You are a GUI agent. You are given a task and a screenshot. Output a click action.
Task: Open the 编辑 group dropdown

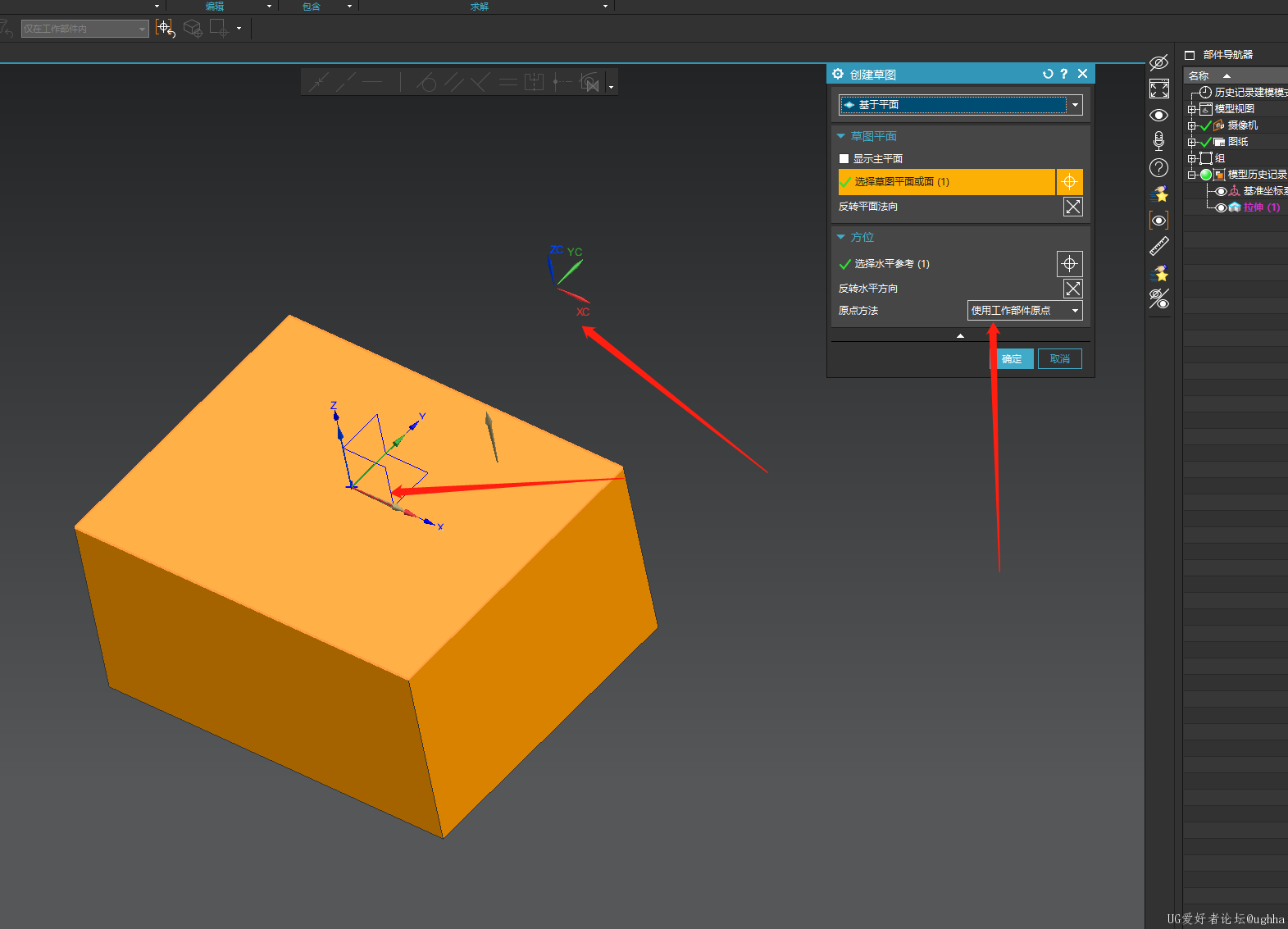269,6
